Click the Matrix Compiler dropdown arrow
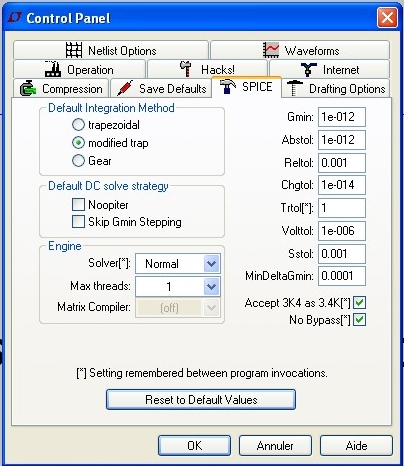 211,307
